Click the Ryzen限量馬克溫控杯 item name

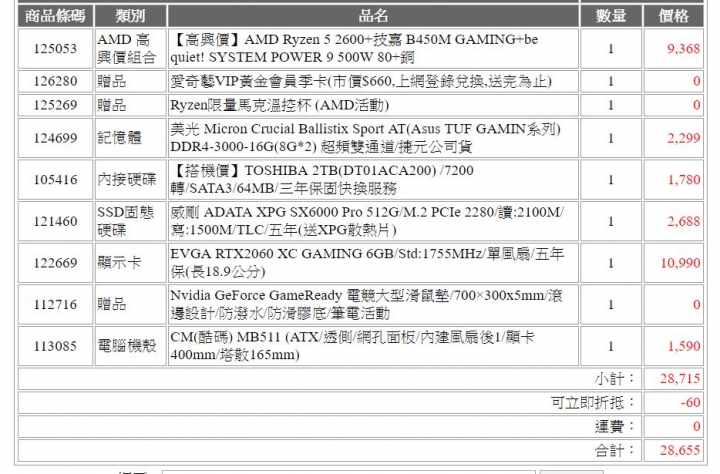coord(280,105)
